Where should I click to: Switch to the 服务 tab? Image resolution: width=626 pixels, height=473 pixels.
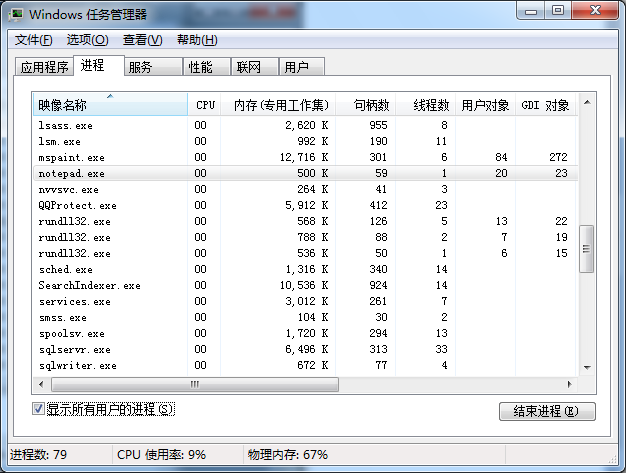coord(153,67)
